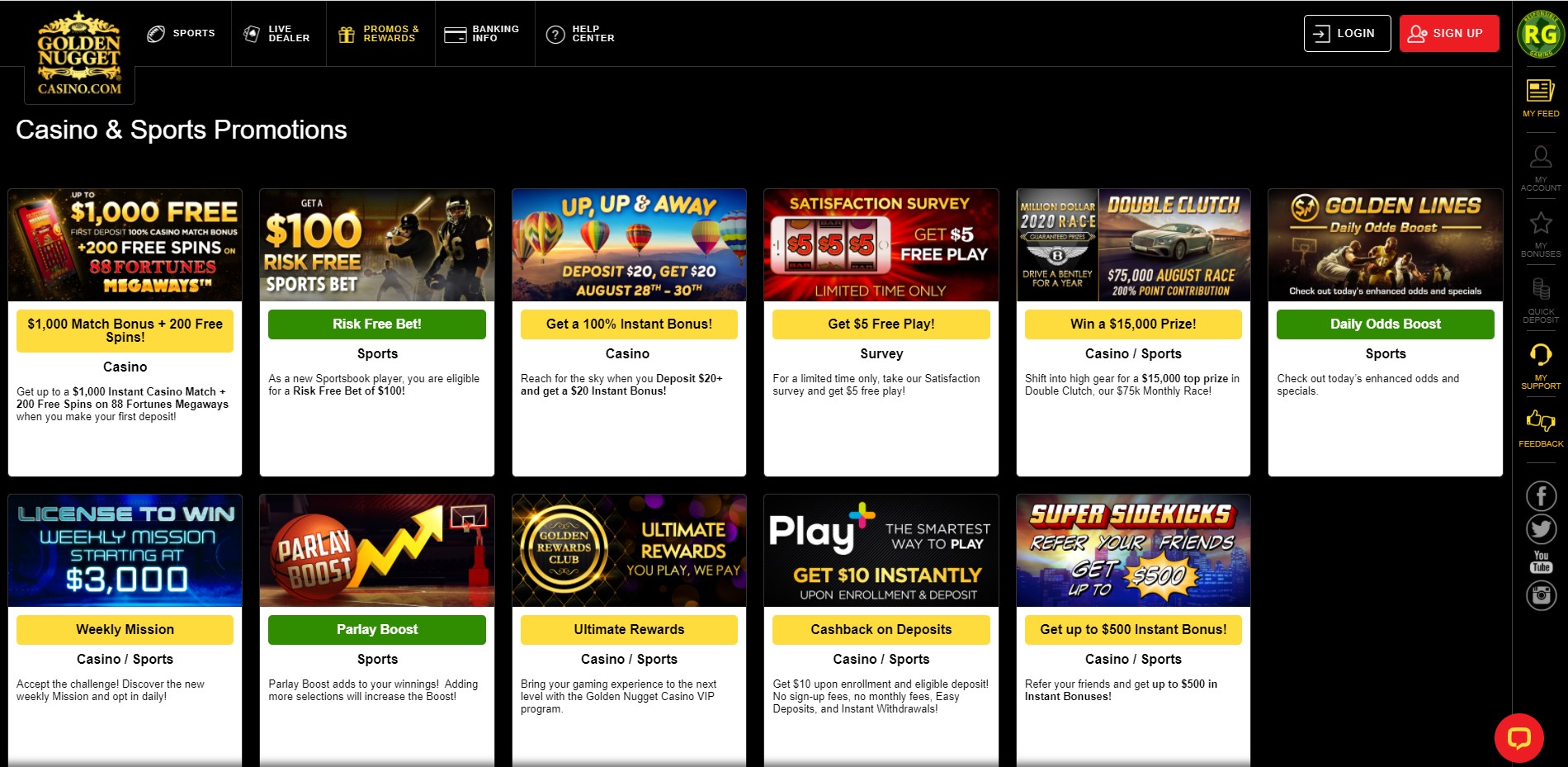Open My Feed in sidebar
Screen dimensions: 1568x767
(1541, 97)
